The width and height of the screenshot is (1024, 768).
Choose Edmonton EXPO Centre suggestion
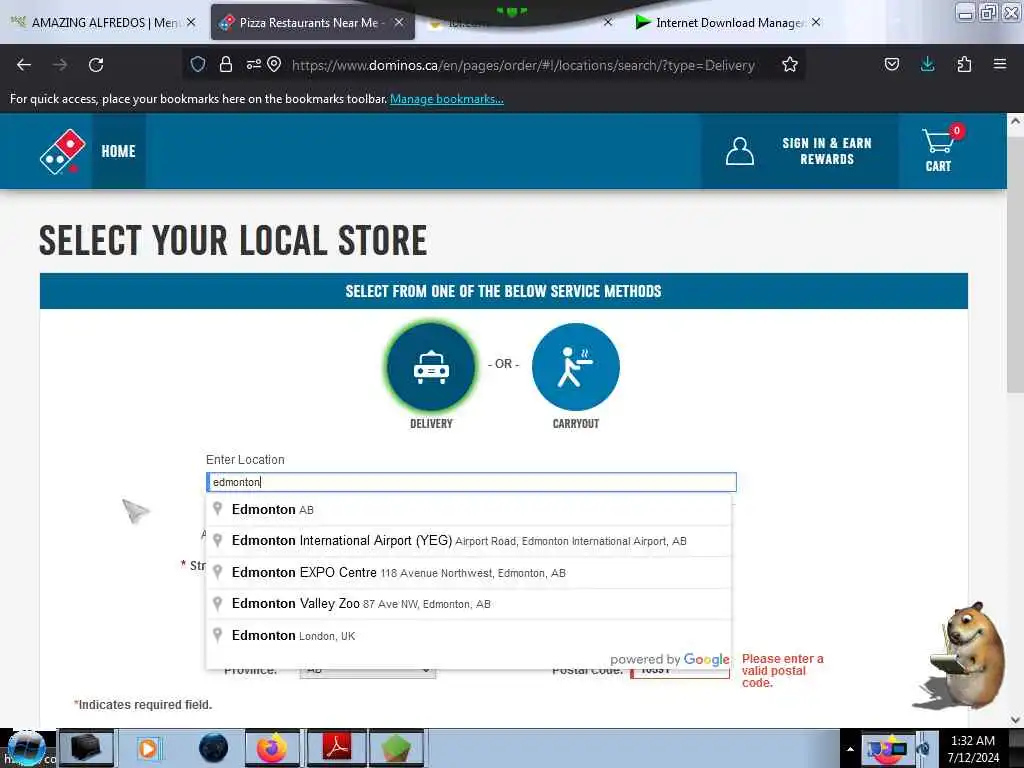click(469, 573)
